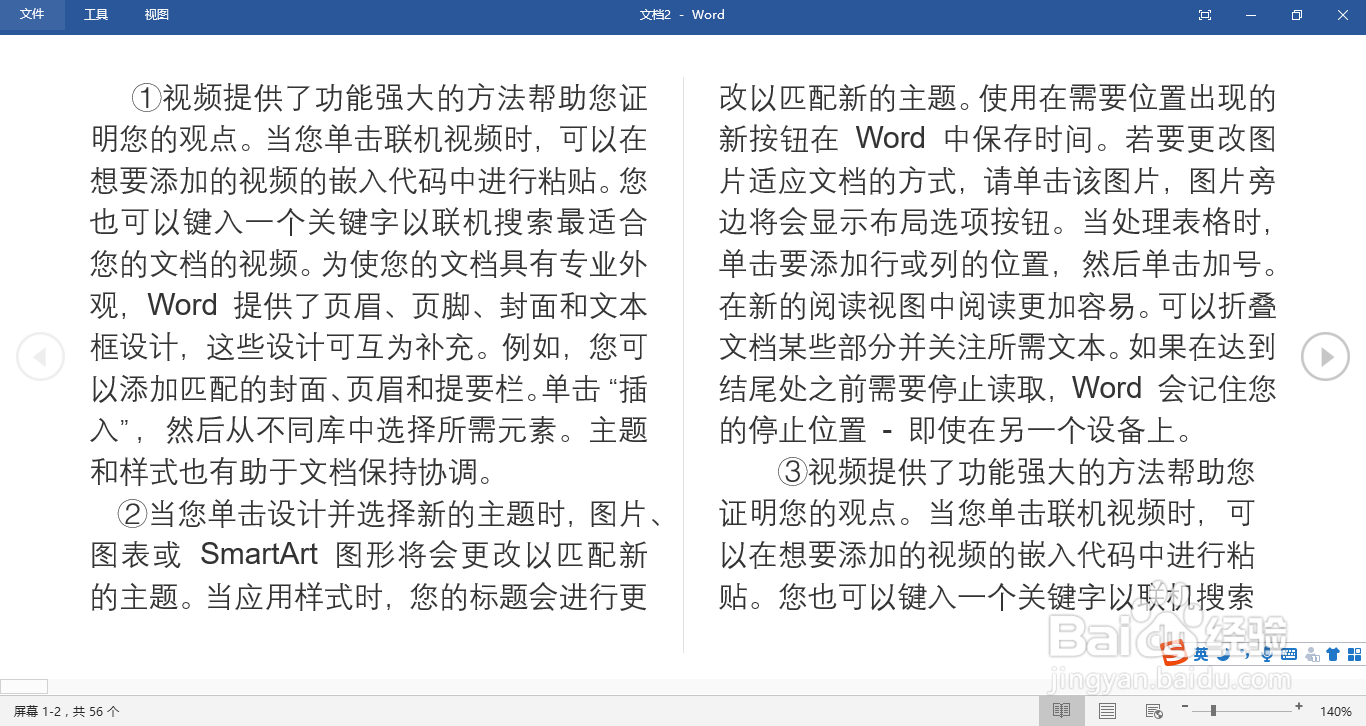Toggle Sogou punctuation mode icon
The width and height of the screenshot is (1366, 726).
(x=1245, y=654)
